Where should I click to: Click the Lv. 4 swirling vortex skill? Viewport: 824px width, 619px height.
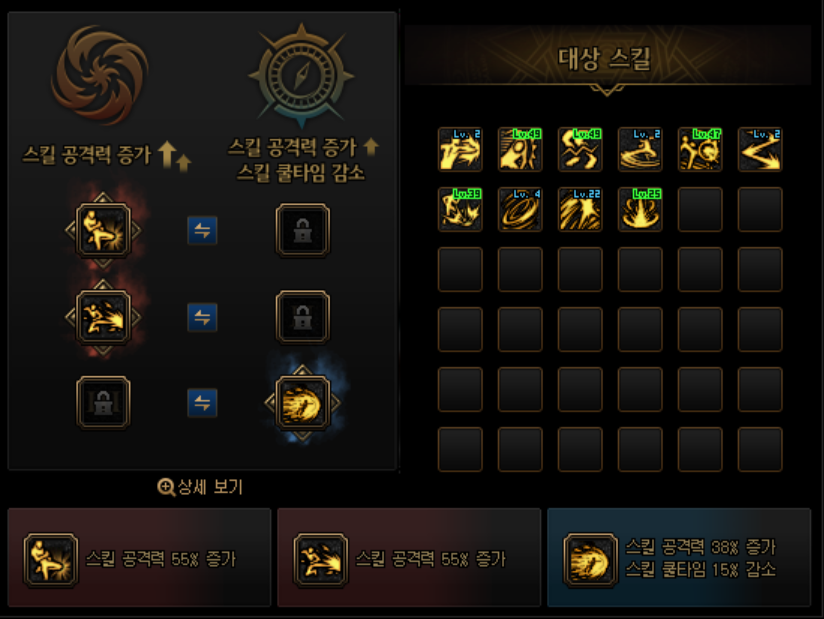(x=520, y=209)
